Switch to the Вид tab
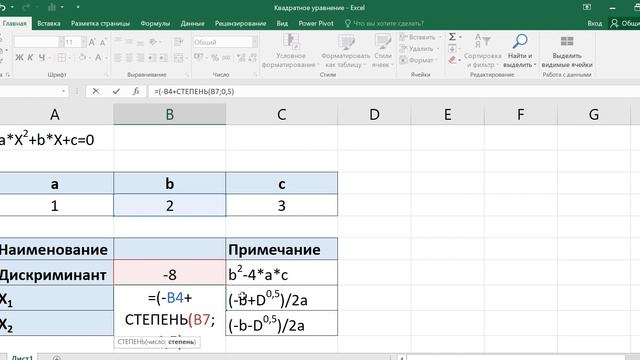 tap(282, 24)
